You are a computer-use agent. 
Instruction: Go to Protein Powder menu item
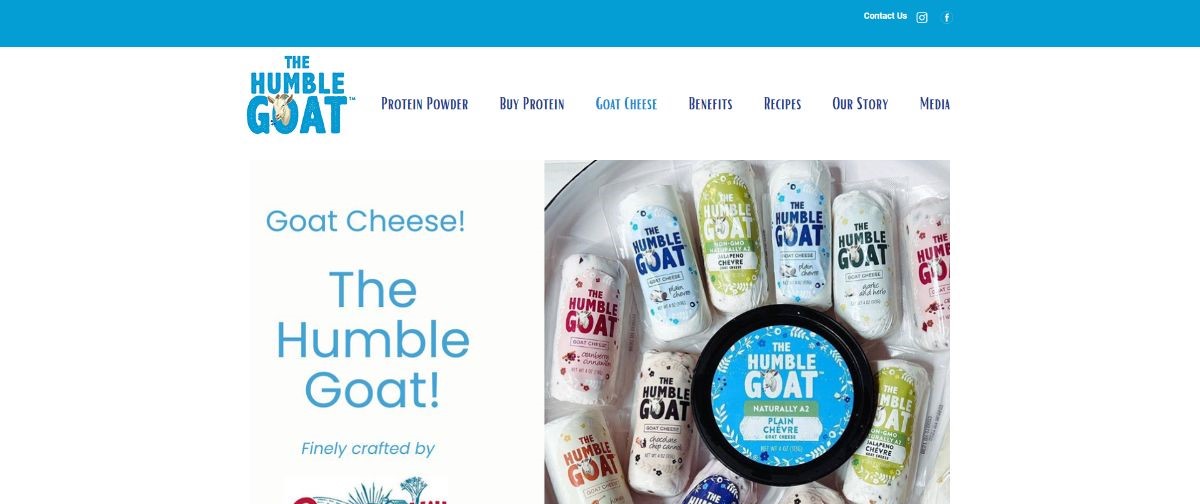(424, 104)
